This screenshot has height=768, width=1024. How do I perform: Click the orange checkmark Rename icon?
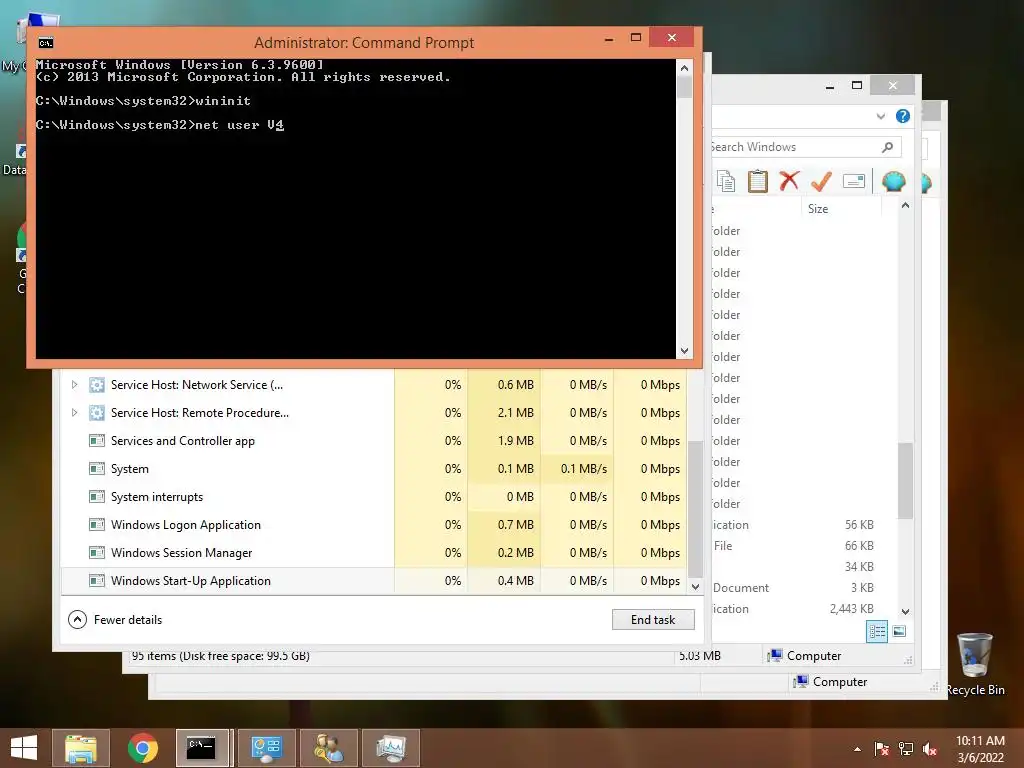pyautogui.click(x=821, y=181)
